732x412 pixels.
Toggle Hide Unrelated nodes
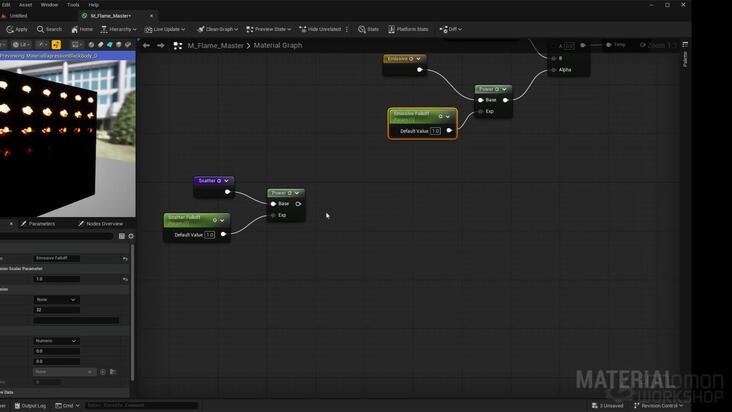(x=320, y=29)
